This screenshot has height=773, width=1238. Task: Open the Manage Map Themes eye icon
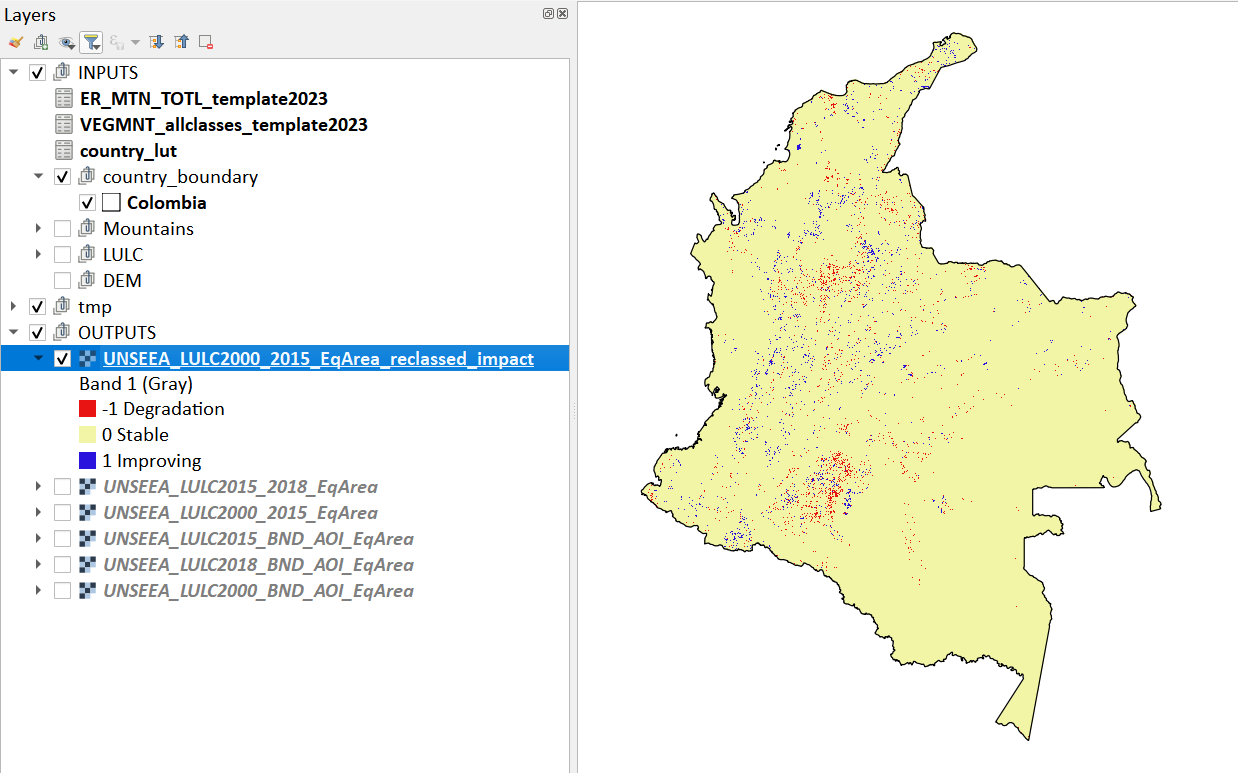click(x=66, y=42)
